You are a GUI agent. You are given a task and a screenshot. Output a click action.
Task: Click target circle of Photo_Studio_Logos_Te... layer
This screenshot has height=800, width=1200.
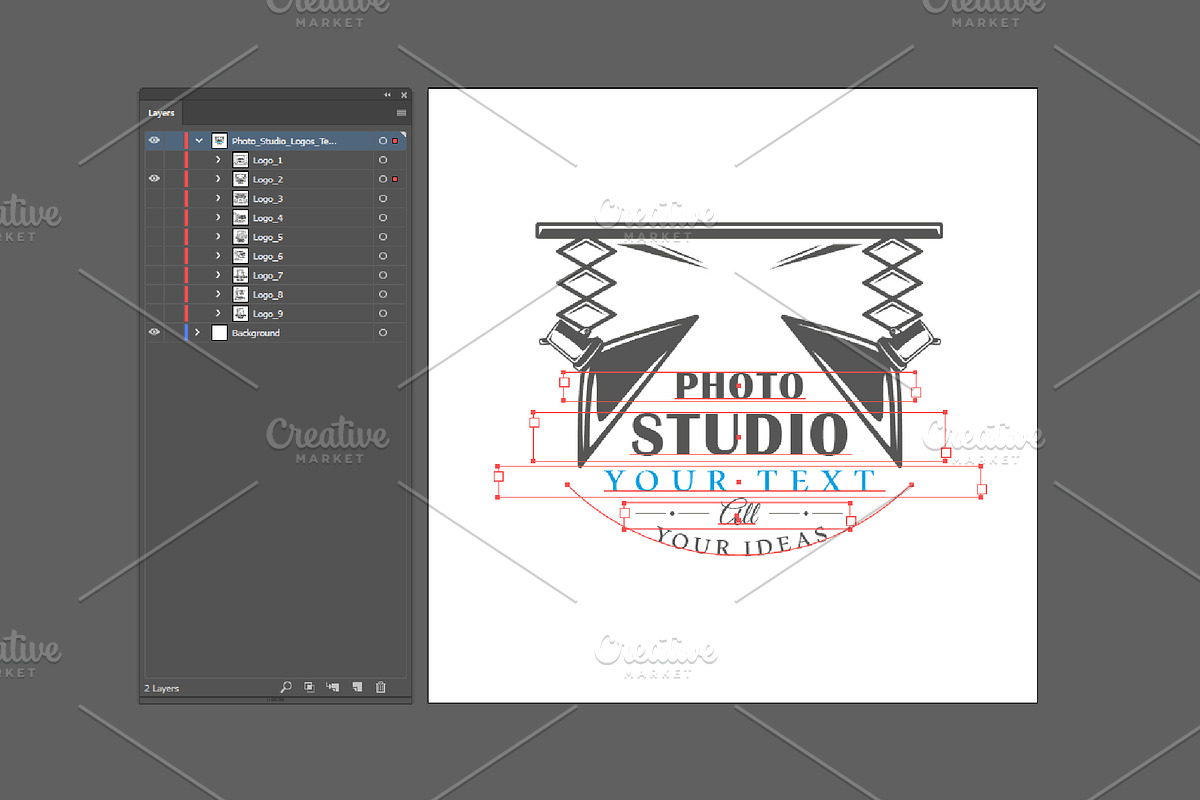tap(383, 141)
